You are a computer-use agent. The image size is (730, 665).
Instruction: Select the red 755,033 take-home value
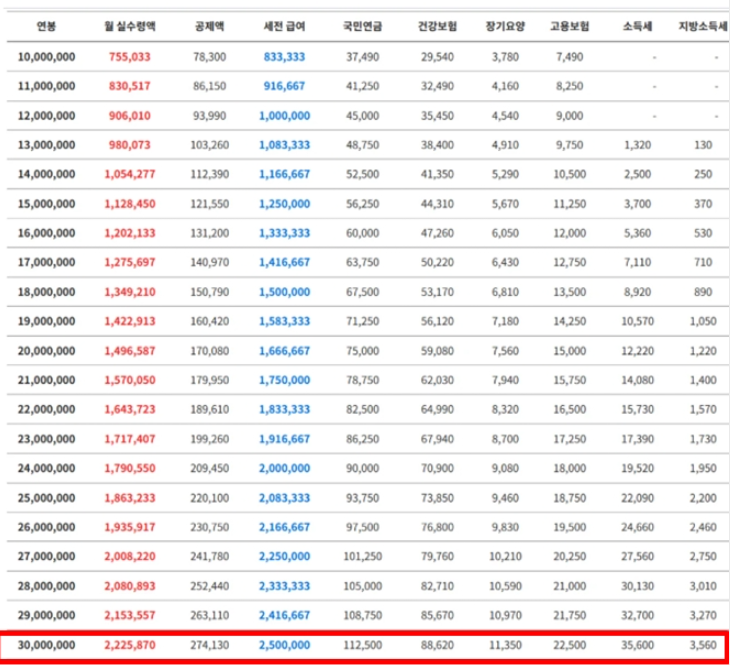click(x=130, y=57)
